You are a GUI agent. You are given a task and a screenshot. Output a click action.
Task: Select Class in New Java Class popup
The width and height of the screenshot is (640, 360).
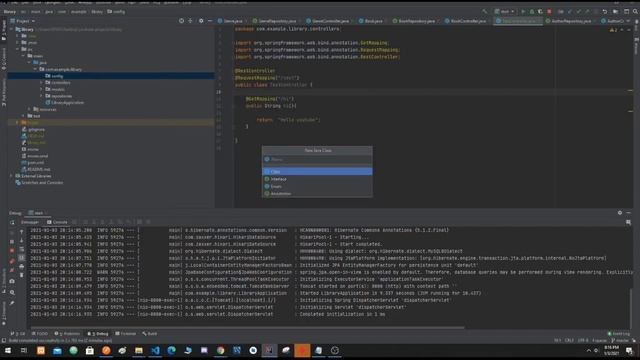click(x=317, y=171)
